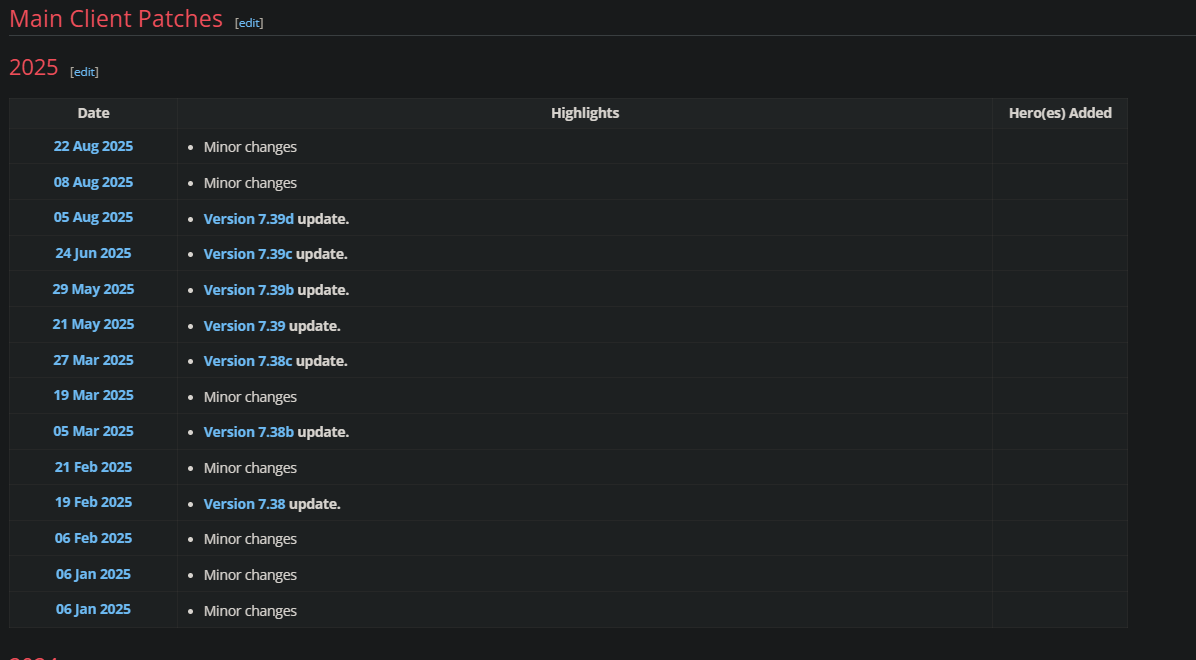
Task: Open the 24 Jun 2025 patch date link
Action: pyautogui.click(x=93, y=253)
